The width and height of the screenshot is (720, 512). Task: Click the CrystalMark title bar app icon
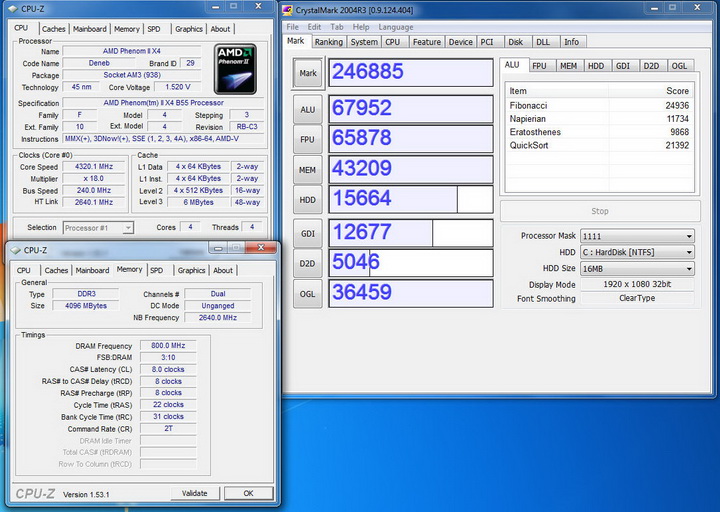coord(287,9)
